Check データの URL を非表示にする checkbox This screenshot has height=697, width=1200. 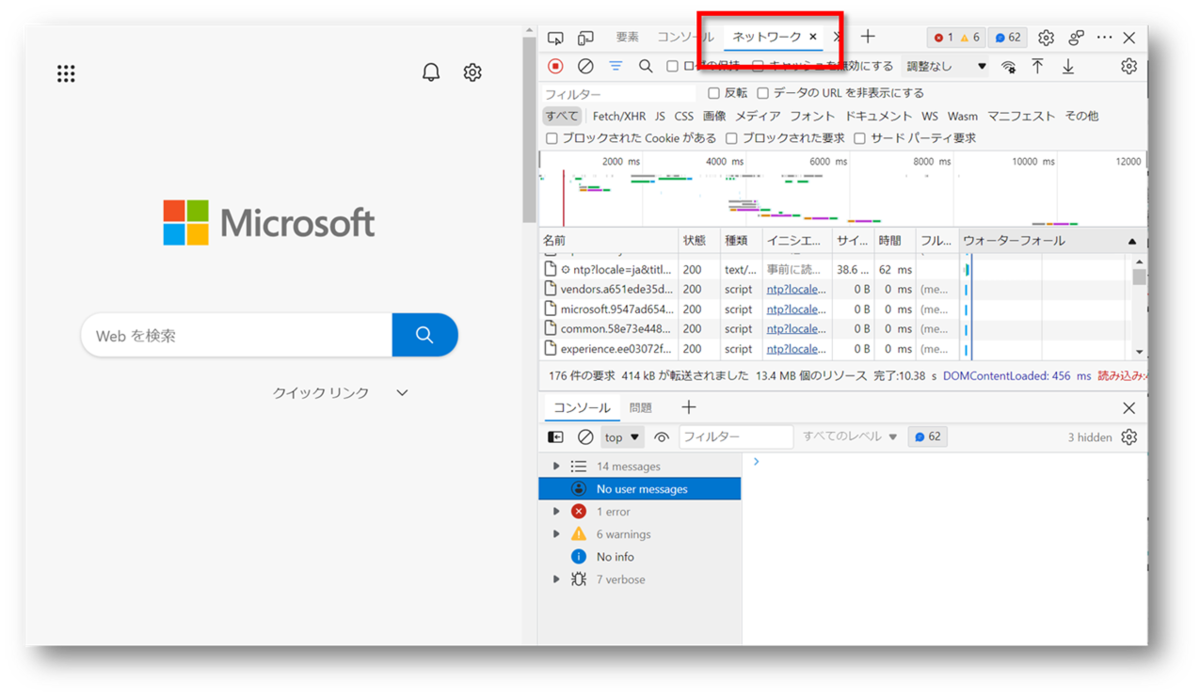tap(763, 93)
